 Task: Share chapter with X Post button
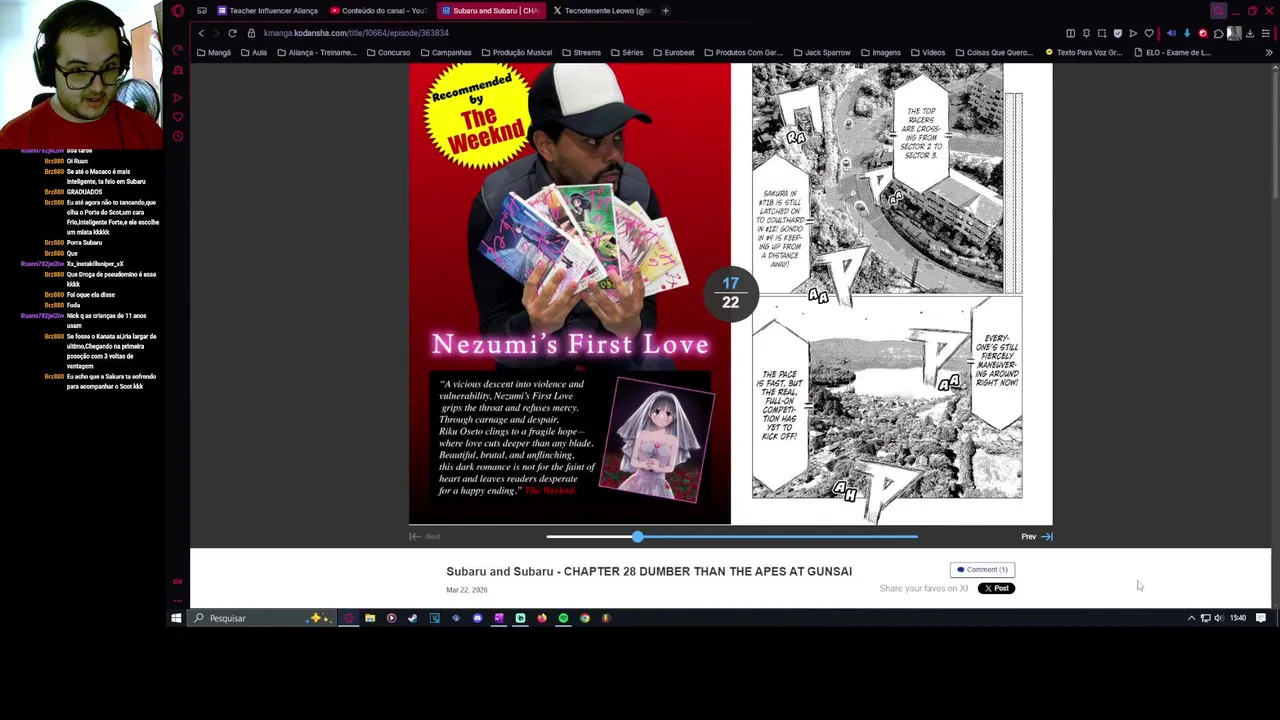[996, 589]
